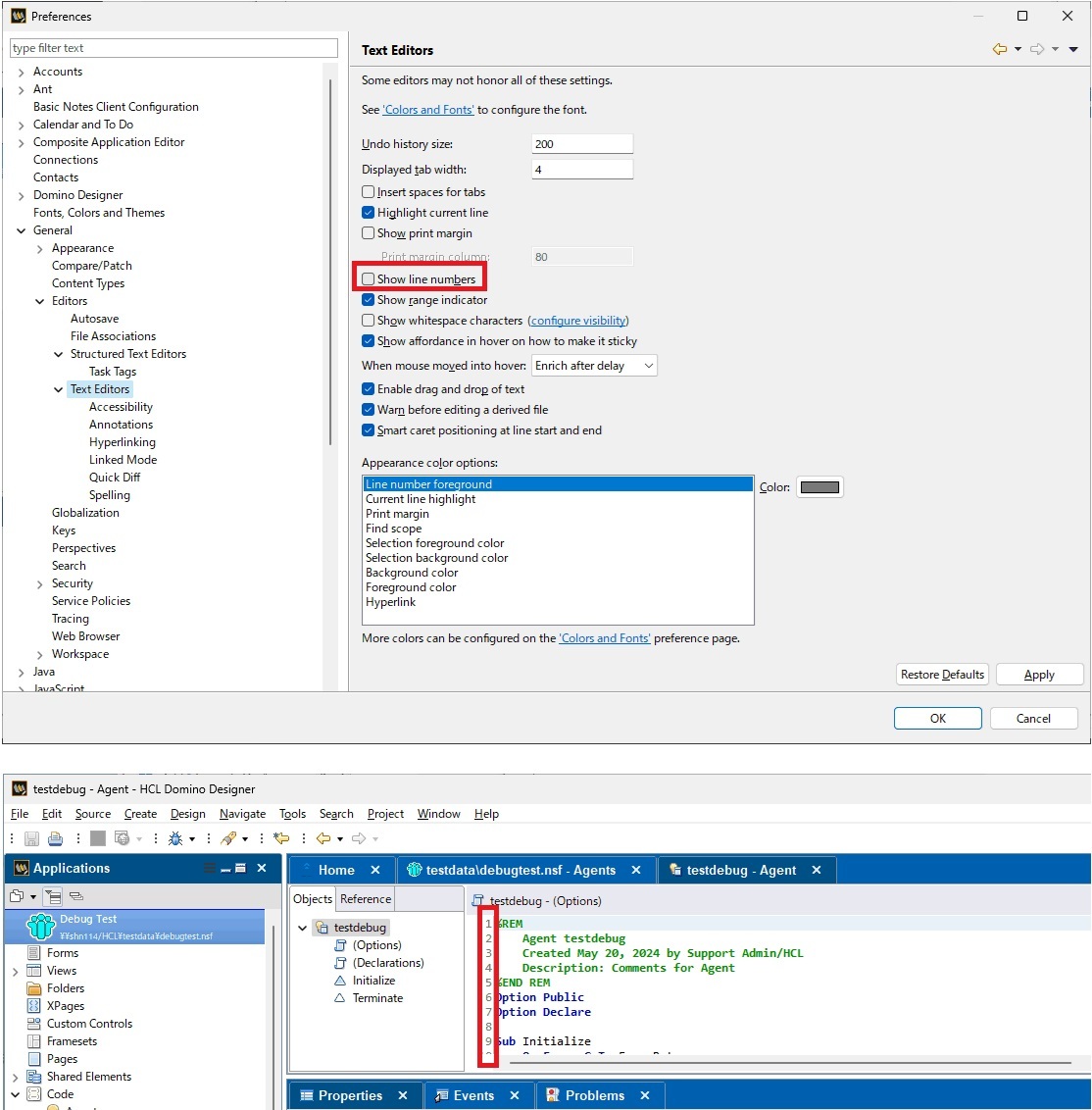Click the open application folder icon
The image size is (1092, 1110).
tap(17, 896)
